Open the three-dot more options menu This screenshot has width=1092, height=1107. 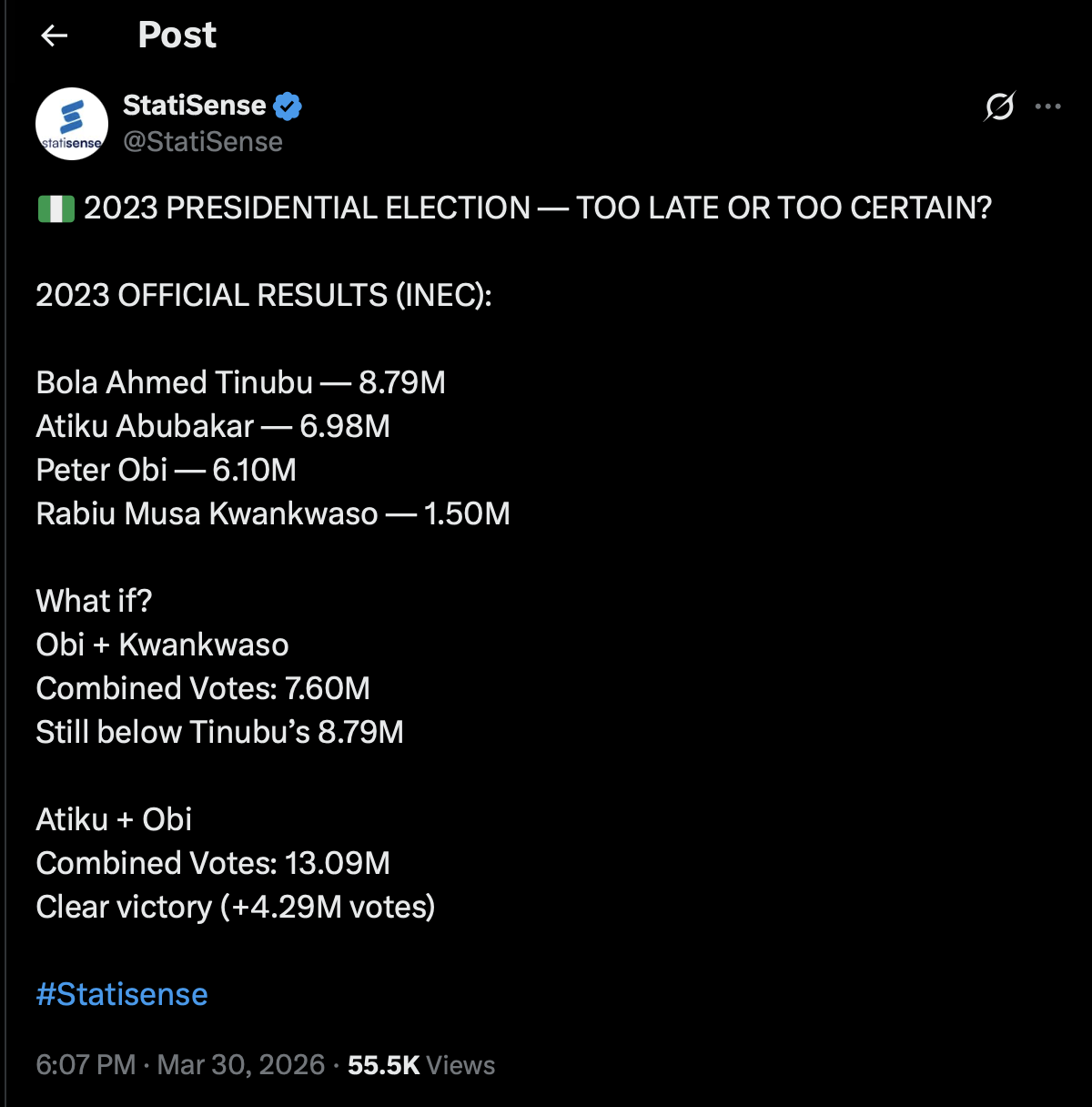[x=1048, y=107]
